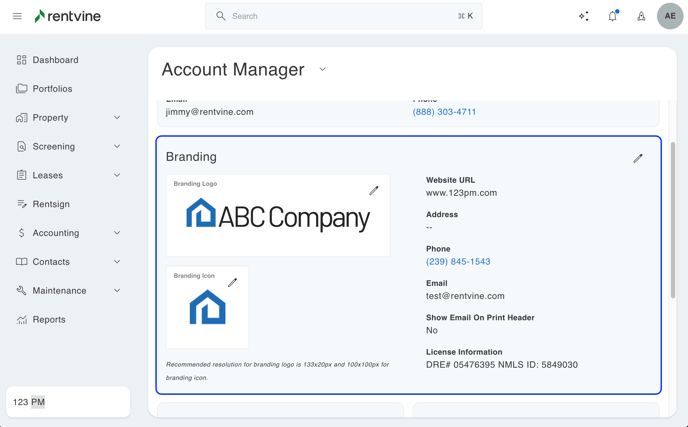This screenshot has width=688, height=427.
Task: Open the hamburger menu icon
Action: click(x=17, y=16)
